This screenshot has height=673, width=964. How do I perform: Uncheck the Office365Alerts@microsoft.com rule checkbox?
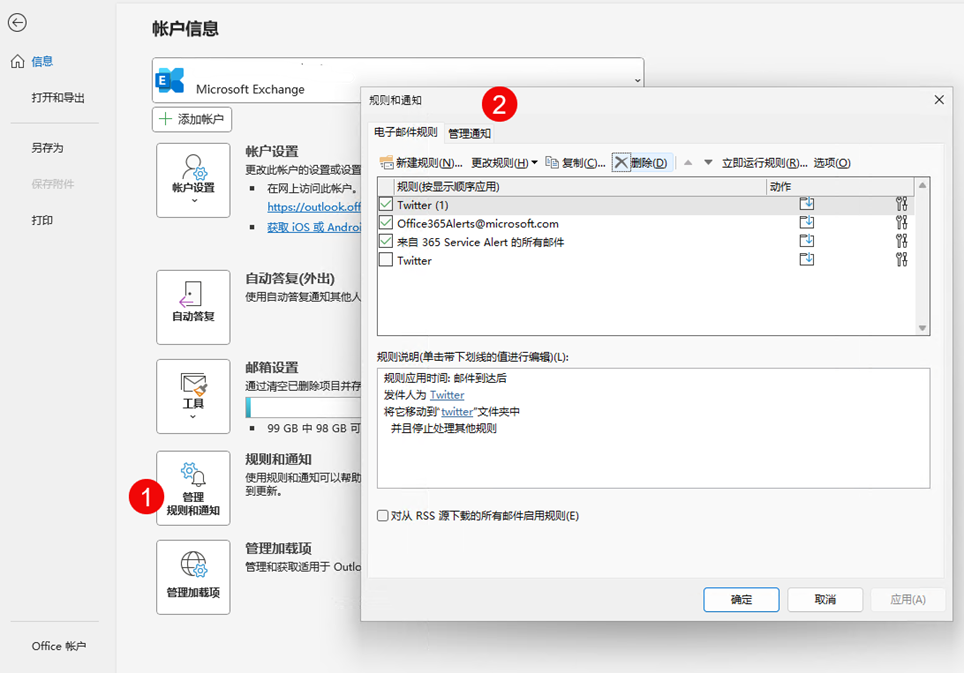click(386, 222)
